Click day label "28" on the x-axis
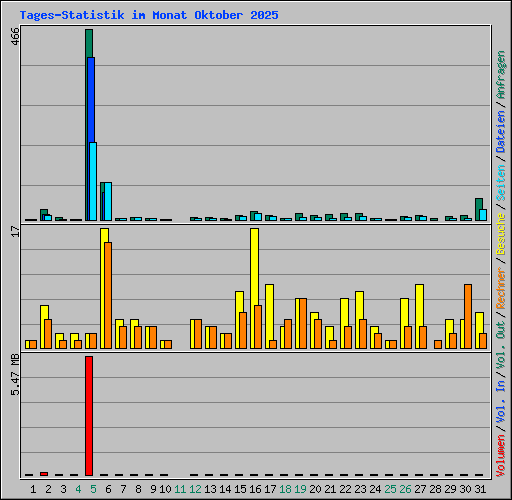Screen dimensions: 512x500 click(435, 489)
